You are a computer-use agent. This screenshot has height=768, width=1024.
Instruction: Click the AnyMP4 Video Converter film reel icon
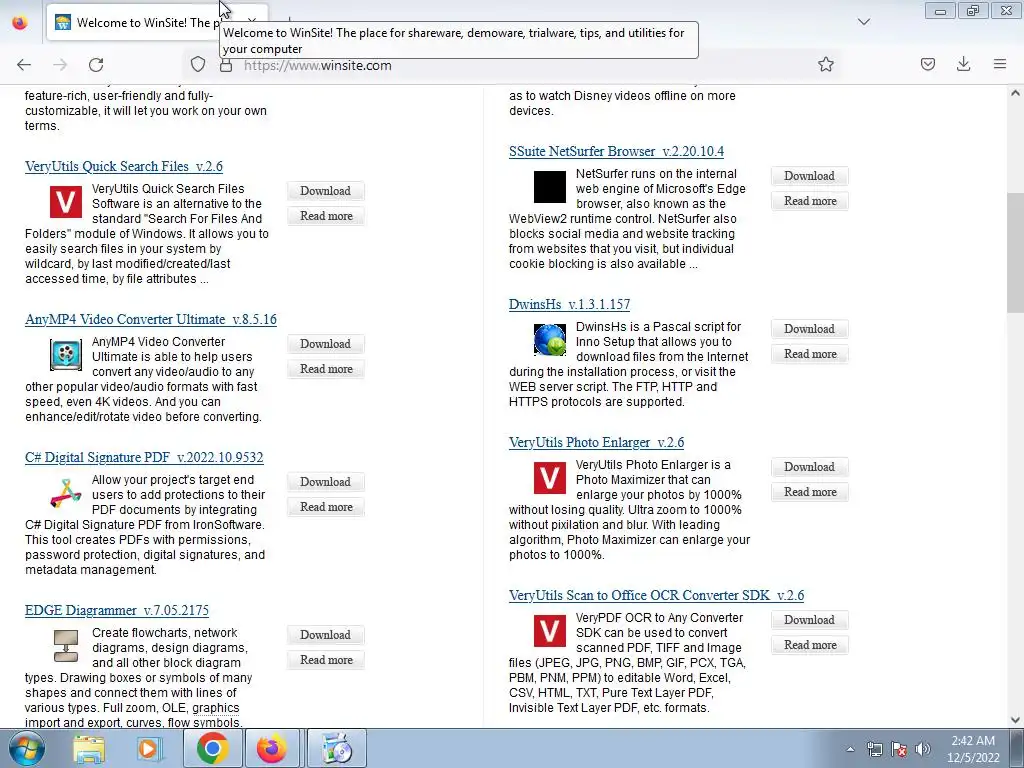[66, 355]
